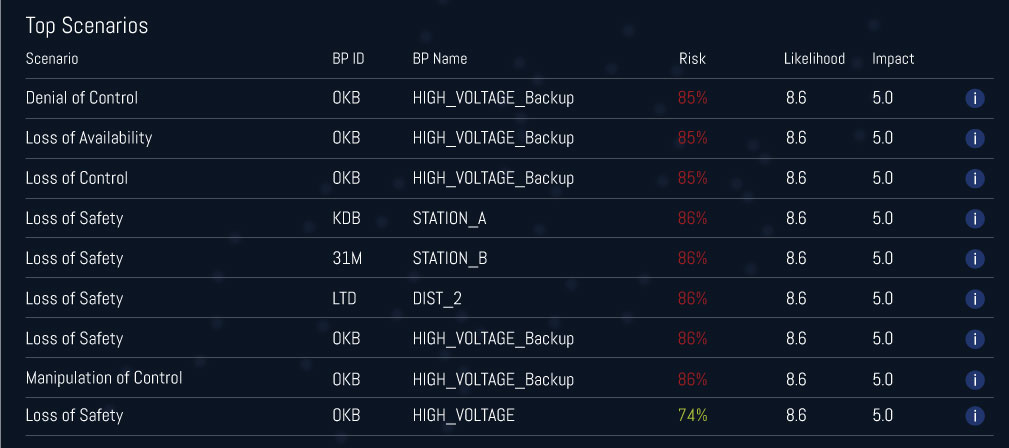Open info icon for Denial of Control row
Viewport: 1009px width, 448px height.
click(974, 98)
